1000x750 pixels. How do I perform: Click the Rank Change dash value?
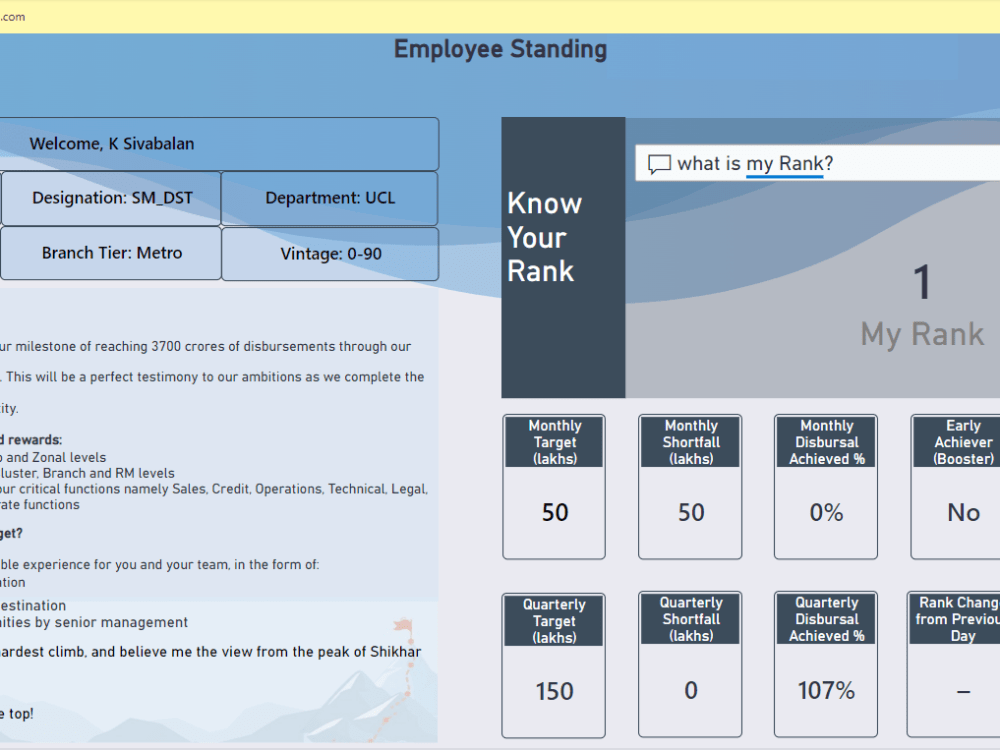[963, 691]
